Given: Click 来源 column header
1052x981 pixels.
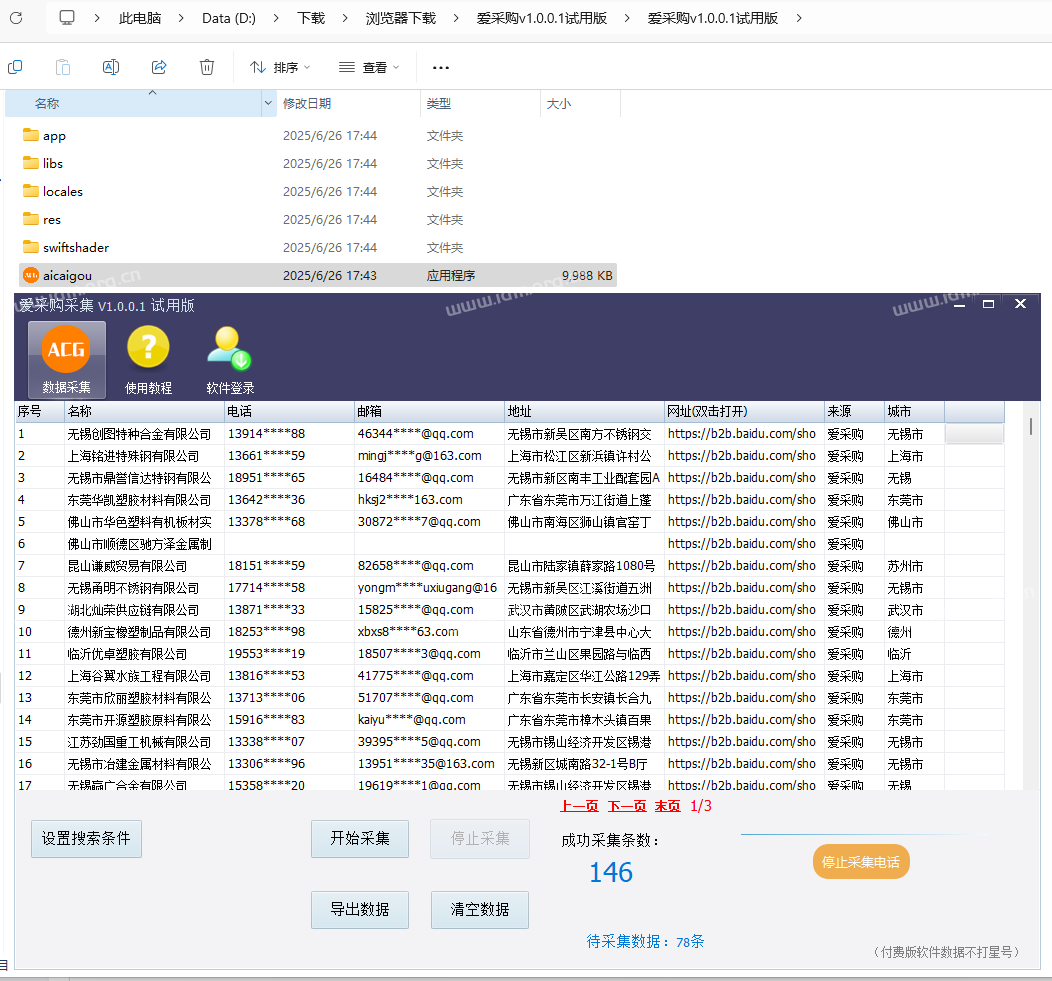Looking at the screenshot, I should (854, 411).
